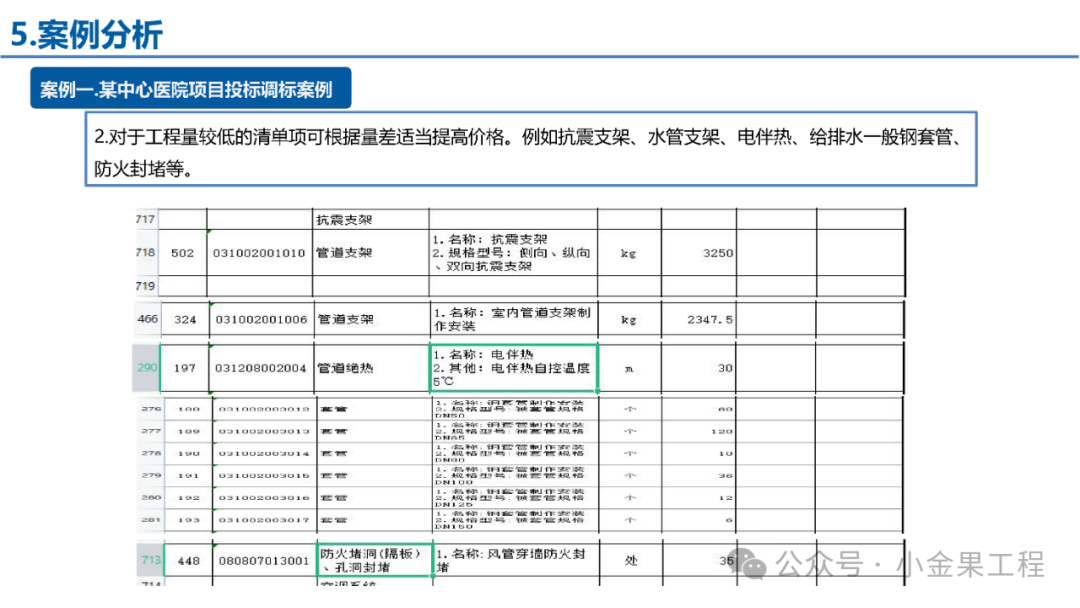
Task: Click item code 031002003016
Action: [264, 497]
